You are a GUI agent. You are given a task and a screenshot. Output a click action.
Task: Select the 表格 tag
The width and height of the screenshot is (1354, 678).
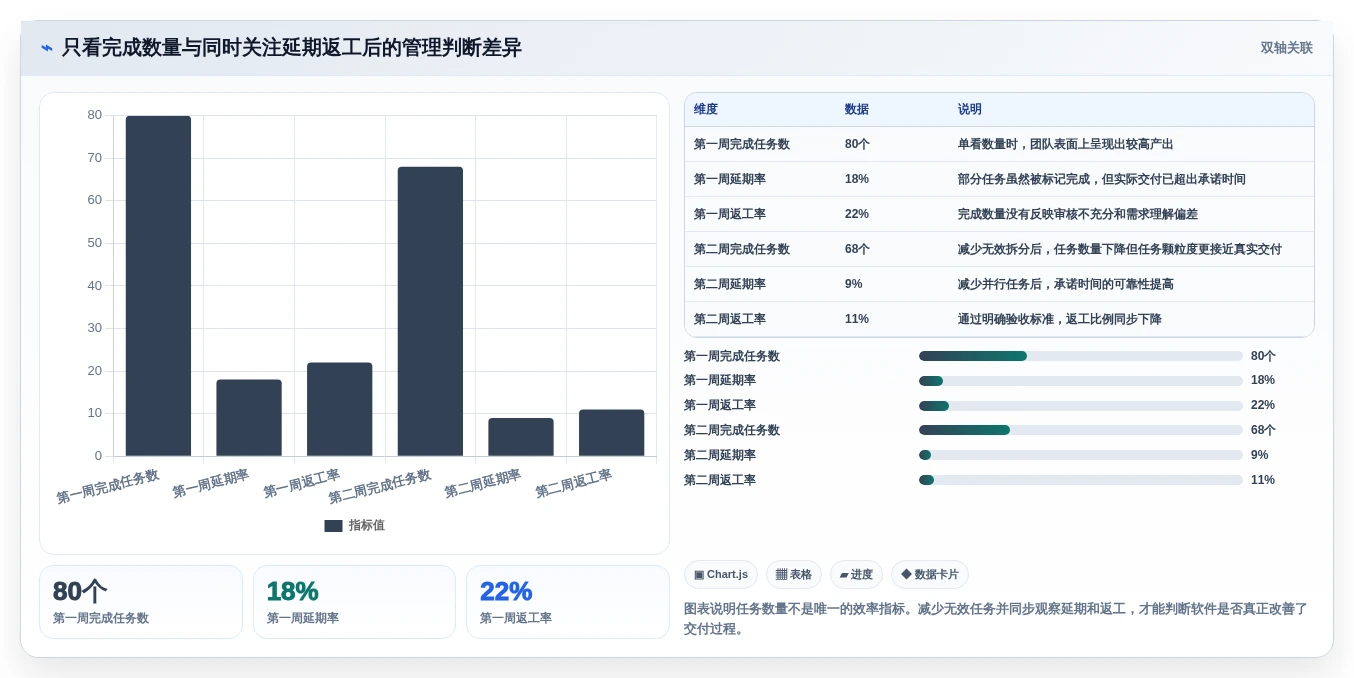(x=794, y=574)
